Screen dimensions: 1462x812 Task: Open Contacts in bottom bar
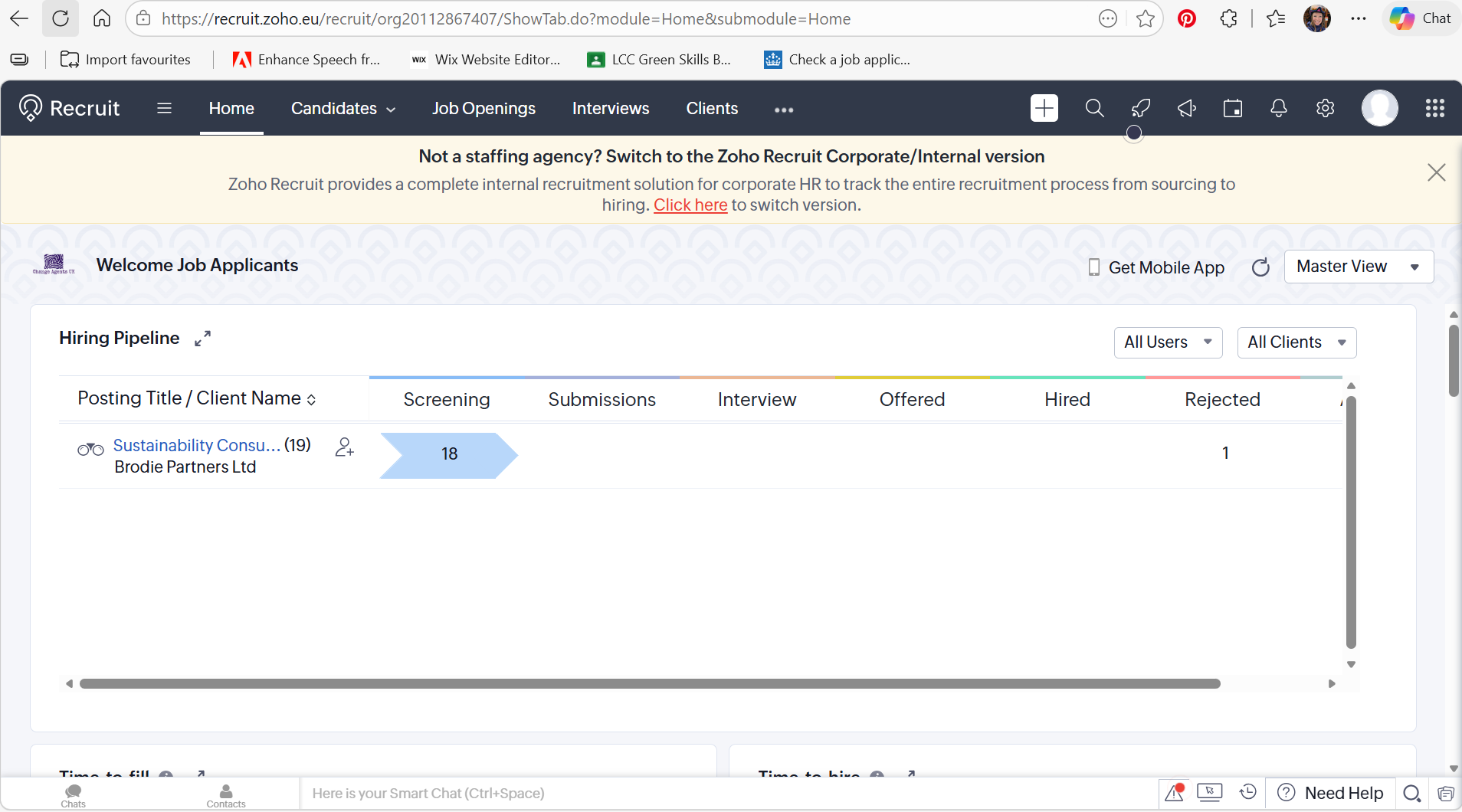[x=226, y=795]
